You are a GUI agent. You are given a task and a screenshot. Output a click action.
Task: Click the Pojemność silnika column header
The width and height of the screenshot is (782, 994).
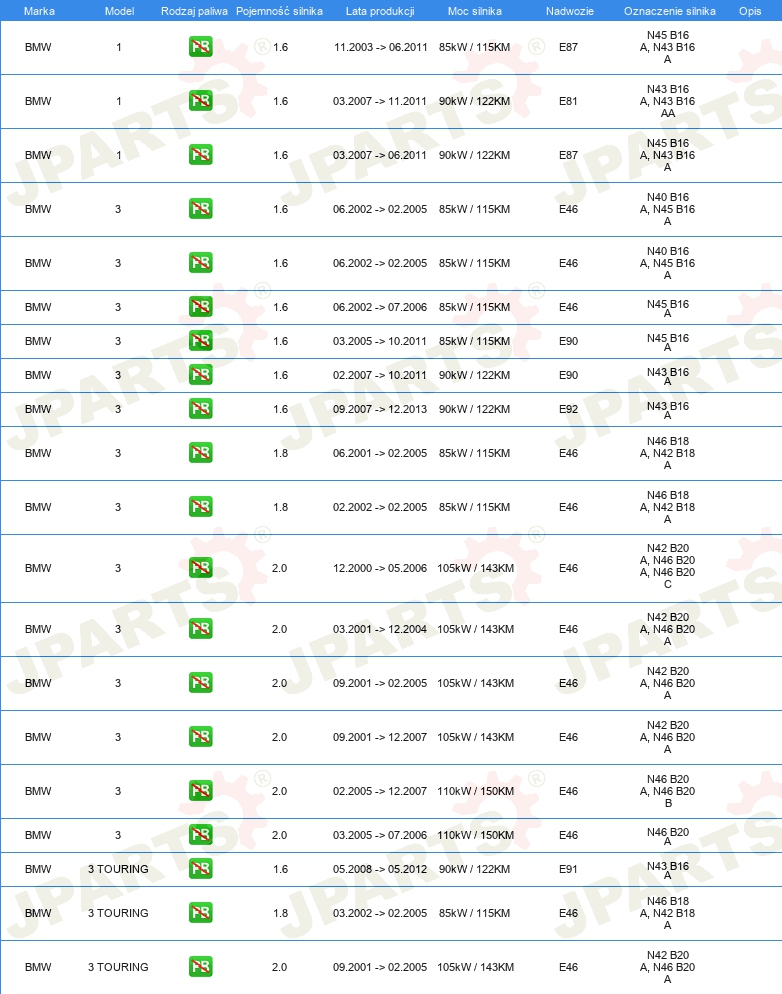pos(279,11)
